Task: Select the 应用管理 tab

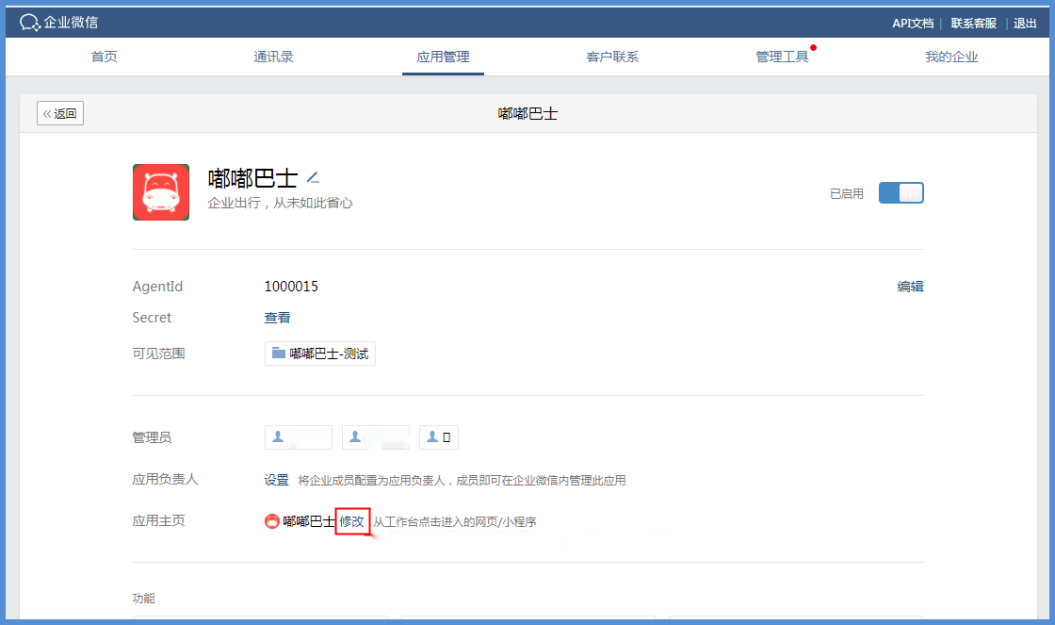Action: point(443,57)
